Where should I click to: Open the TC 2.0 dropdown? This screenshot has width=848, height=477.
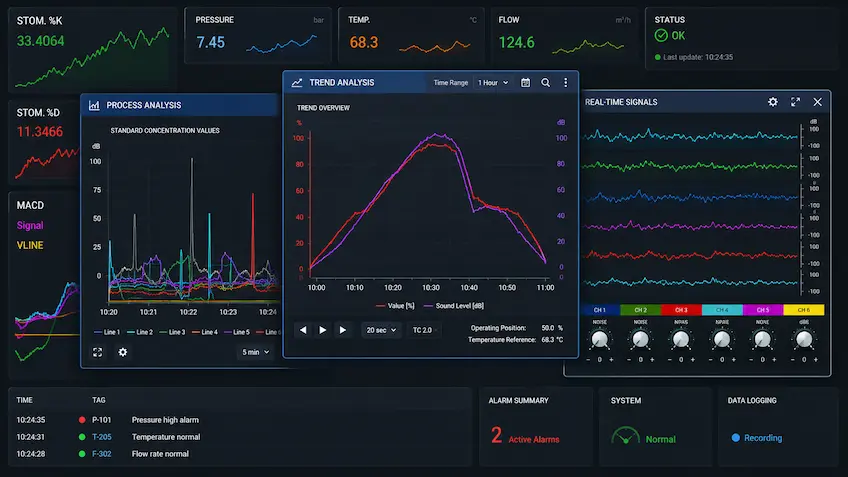point(425,330)
